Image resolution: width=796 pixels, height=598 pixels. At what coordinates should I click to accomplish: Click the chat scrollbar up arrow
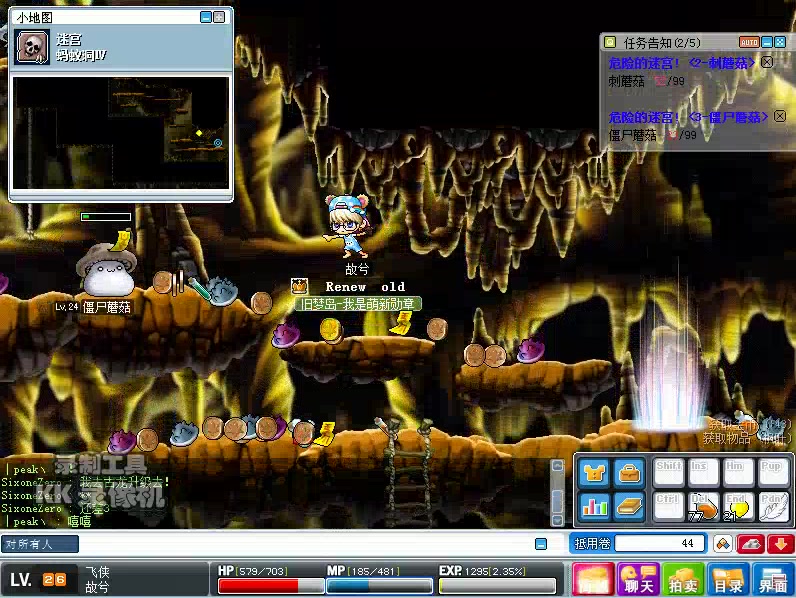(557, 466)
